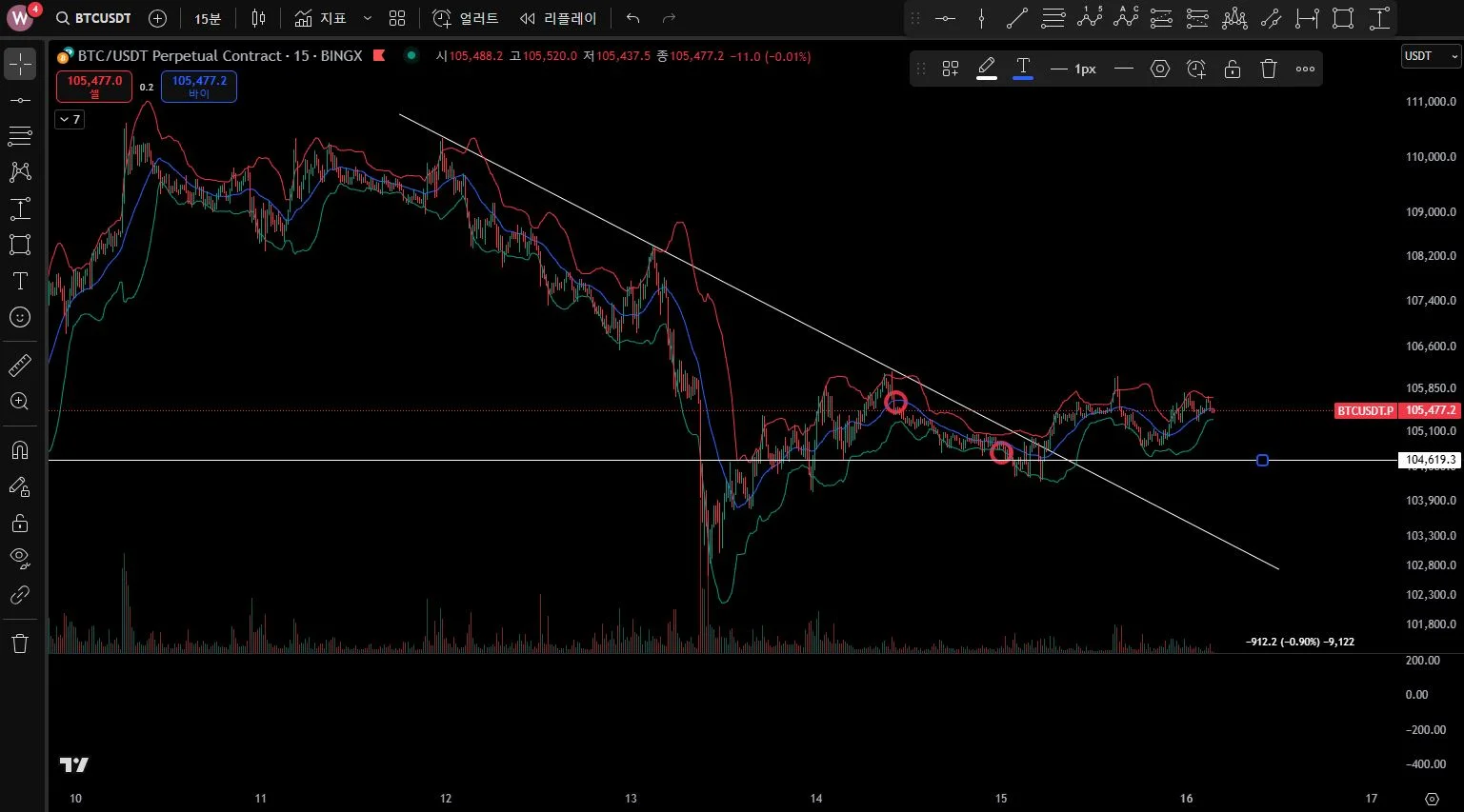The height and width of the screenshot is (812, 1464).
Task: Open the horizontal line tools in the left sidebar
Action: (20, 100)
